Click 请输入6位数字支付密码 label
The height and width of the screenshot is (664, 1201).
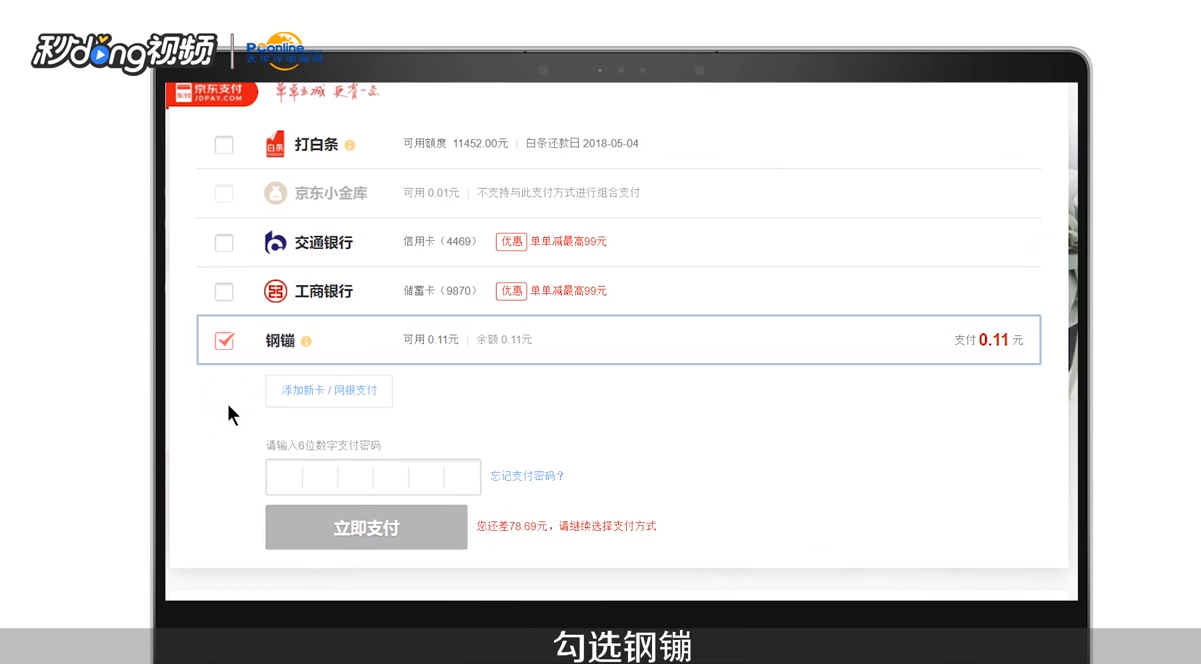pos(323,445)
